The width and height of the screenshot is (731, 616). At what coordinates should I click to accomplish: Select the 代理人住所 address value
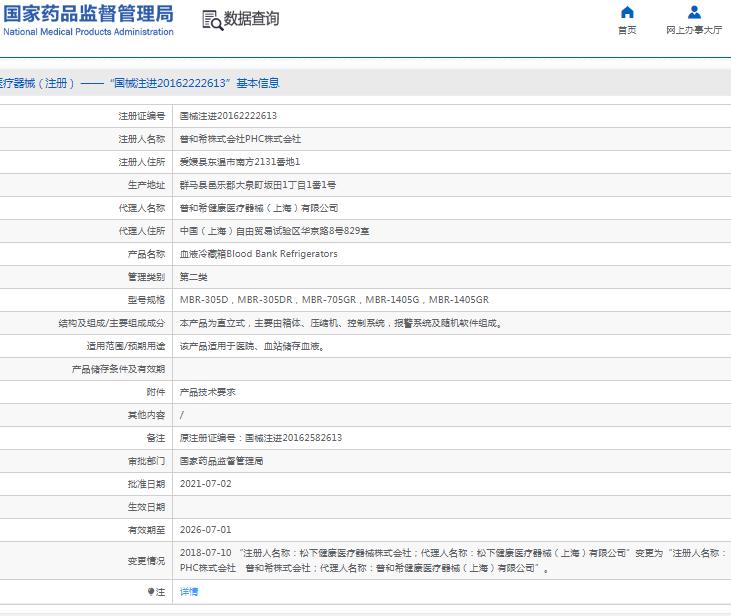click(x=275, y=231)
